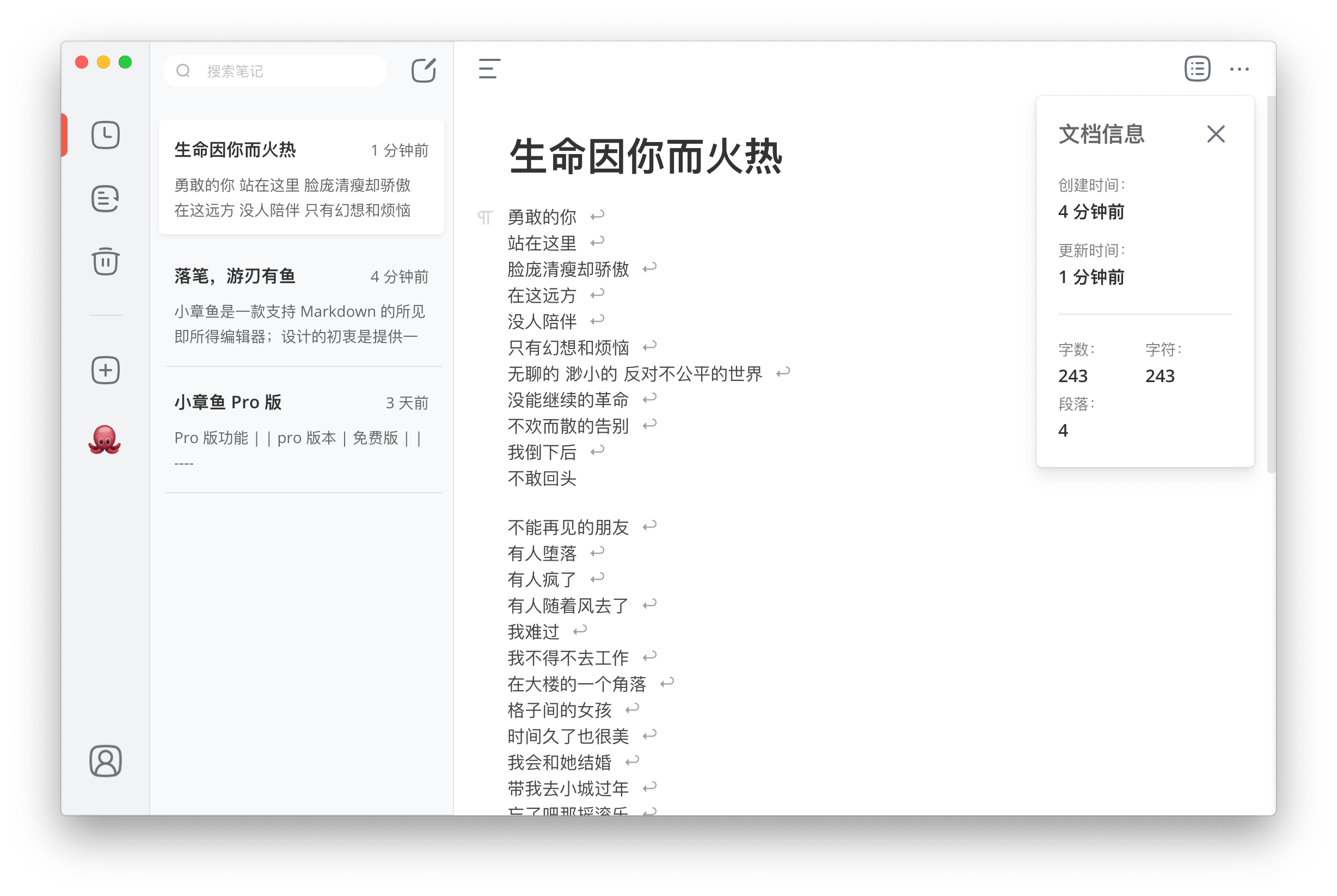
Task: Click the 字符 value 243
Action: click(1160, 376)
